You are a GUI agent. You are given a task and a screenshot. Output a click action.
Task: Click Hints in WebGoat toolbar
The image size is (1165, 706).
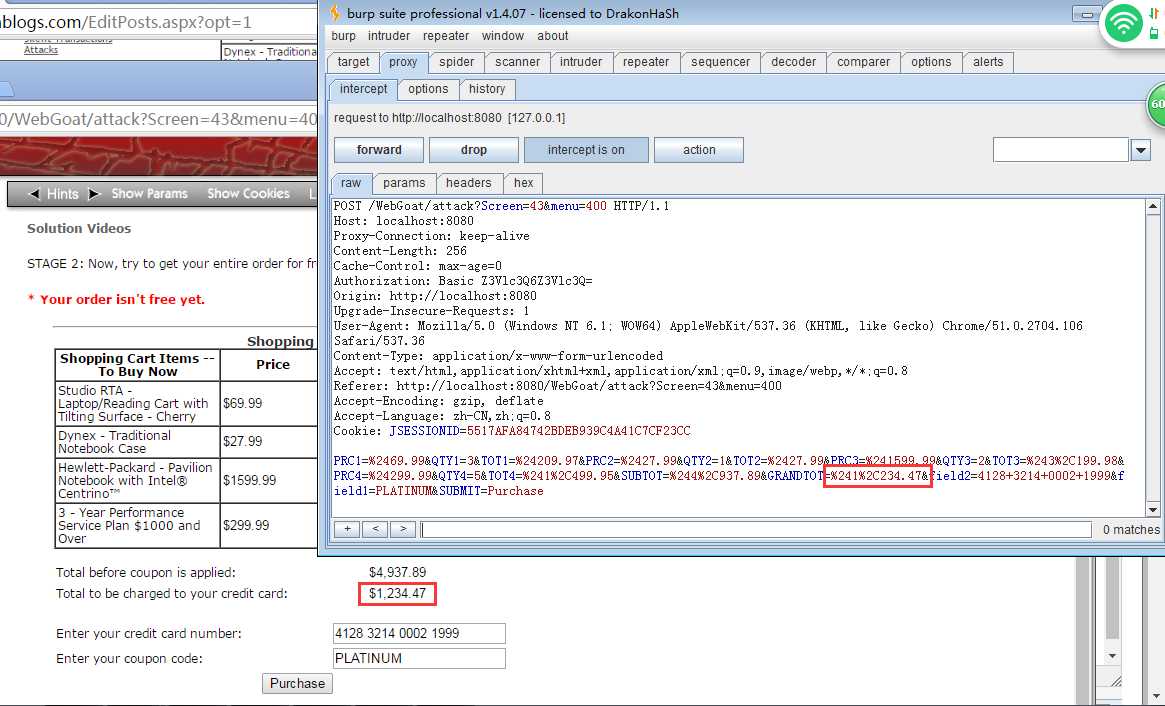coord(62,194)
